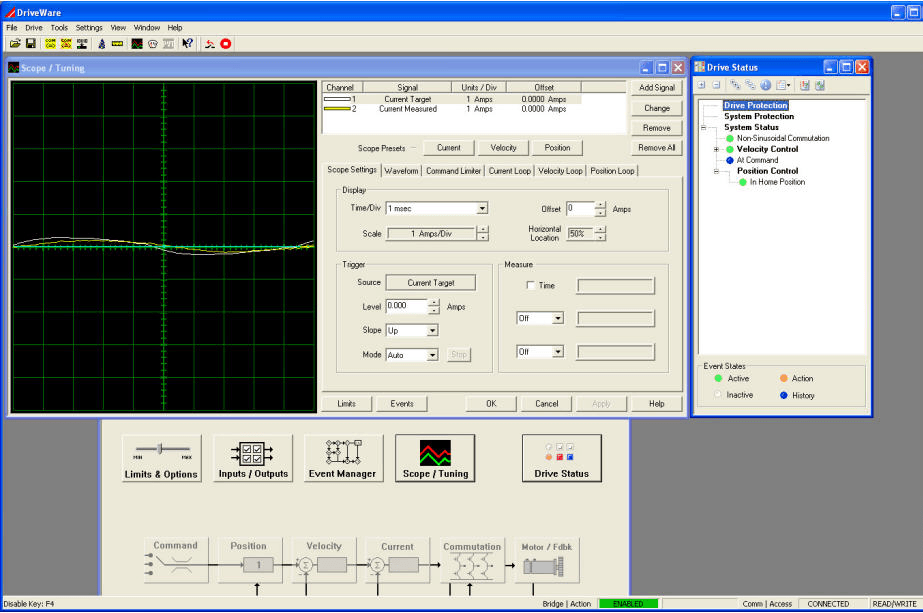Screen dimensions: 923x613
Task: Connect to drive via yellow COM icon
Action: pyautogui.click(x=51, y=44)
